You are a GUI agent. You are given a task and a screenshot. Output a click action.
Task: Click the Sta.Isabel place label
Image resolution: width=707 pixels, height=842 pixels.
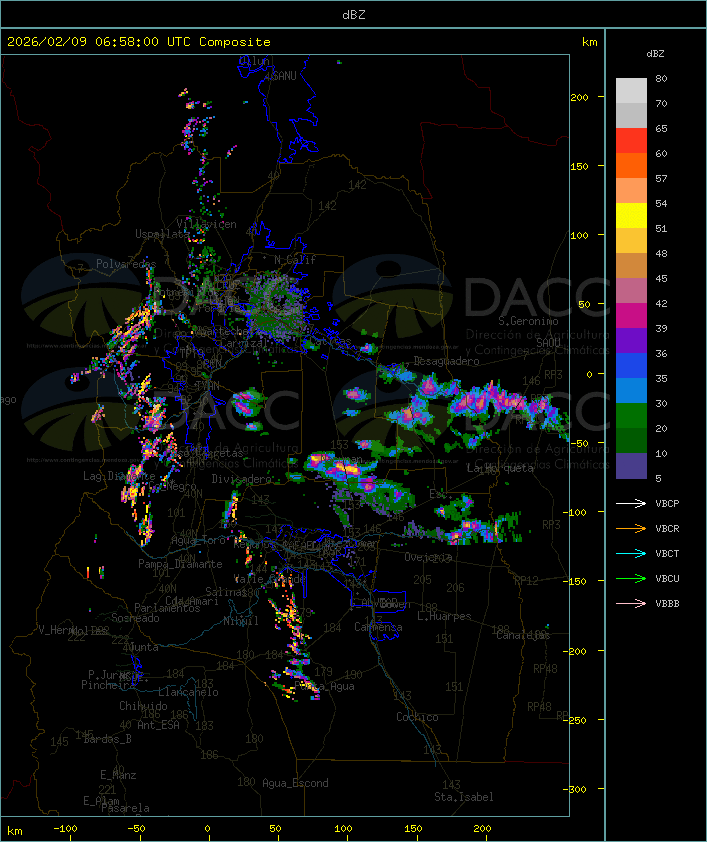point(463,797)
